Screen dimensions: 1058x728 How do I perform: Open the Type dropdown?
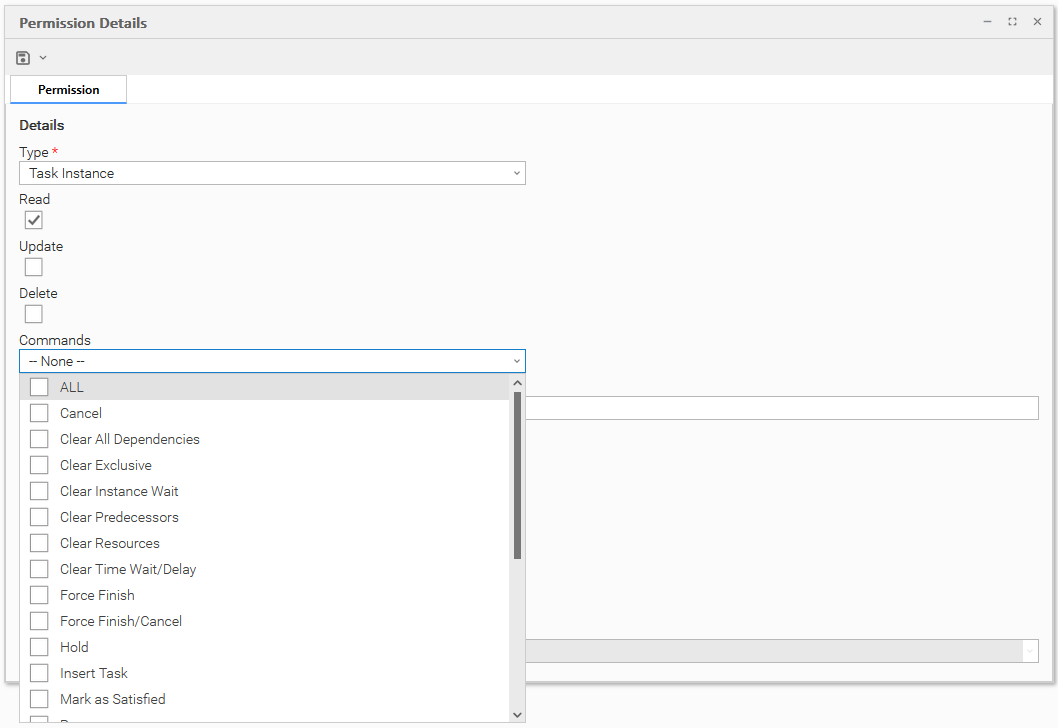pyautogui.click(x=272, y=173)
